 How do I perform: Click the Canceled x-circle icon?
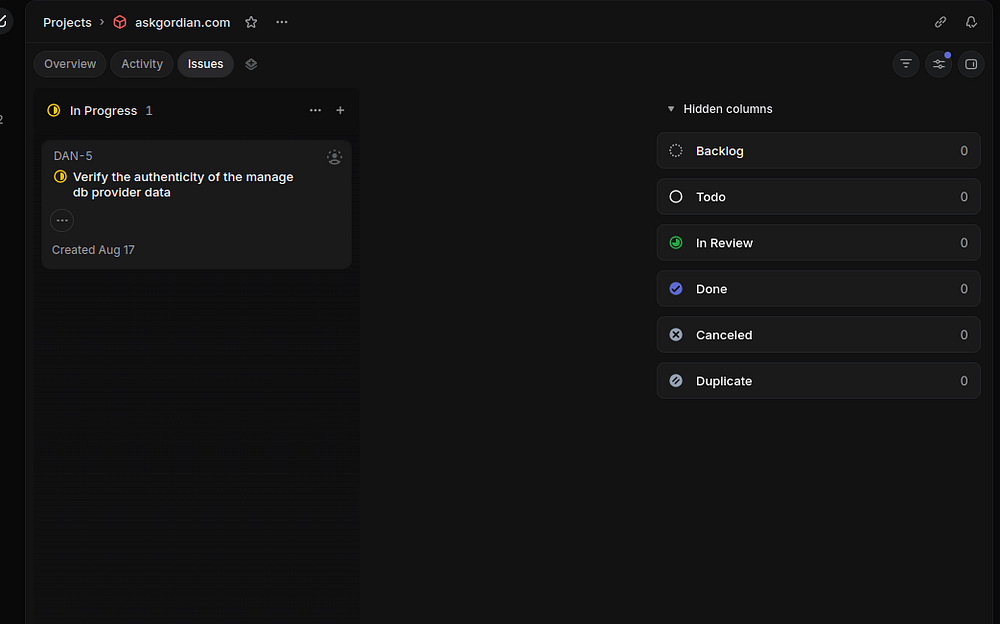point(676,334)
